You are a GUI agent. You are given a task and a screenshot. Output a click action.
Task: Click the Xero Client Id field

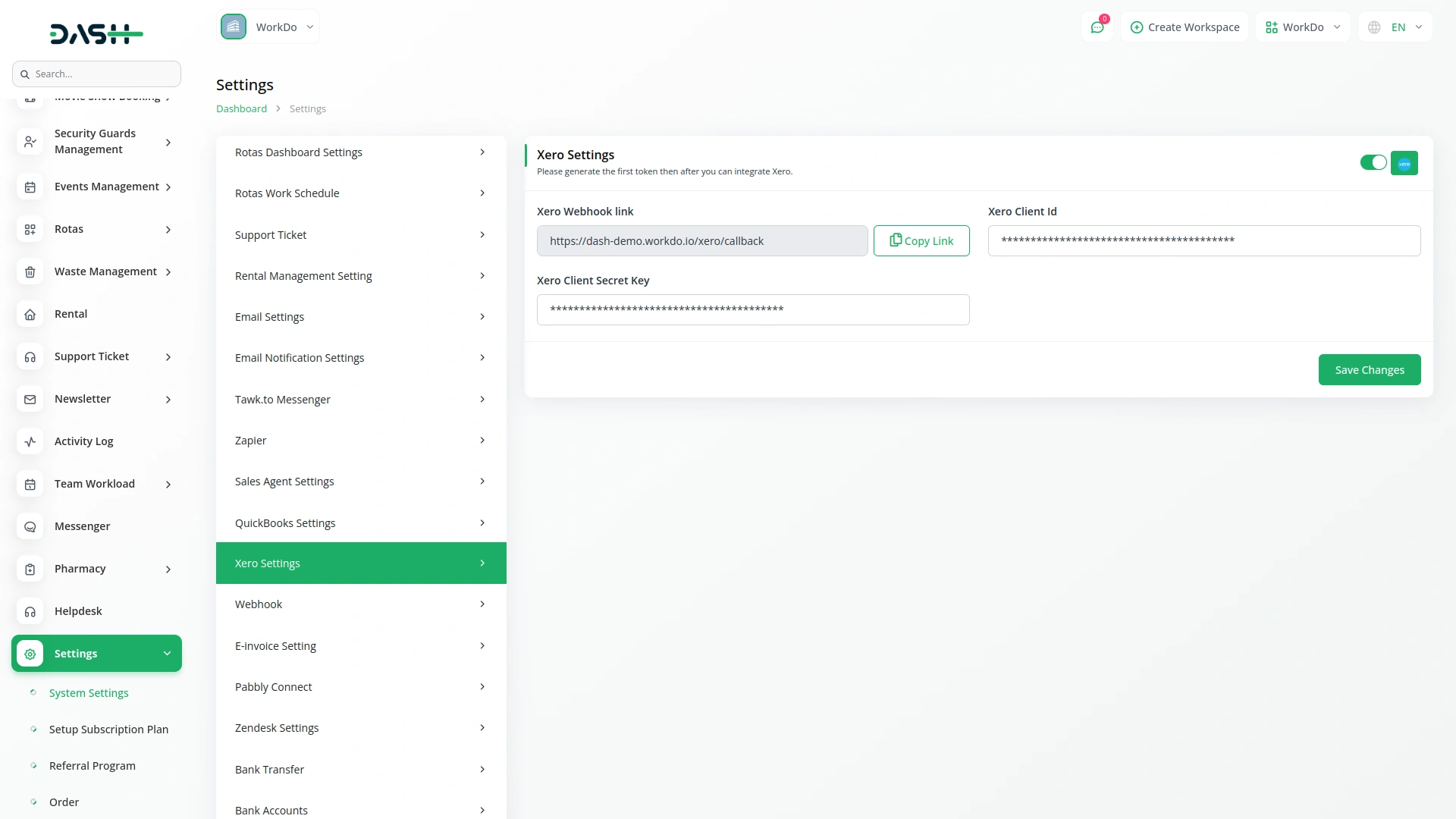point(1204,240)
